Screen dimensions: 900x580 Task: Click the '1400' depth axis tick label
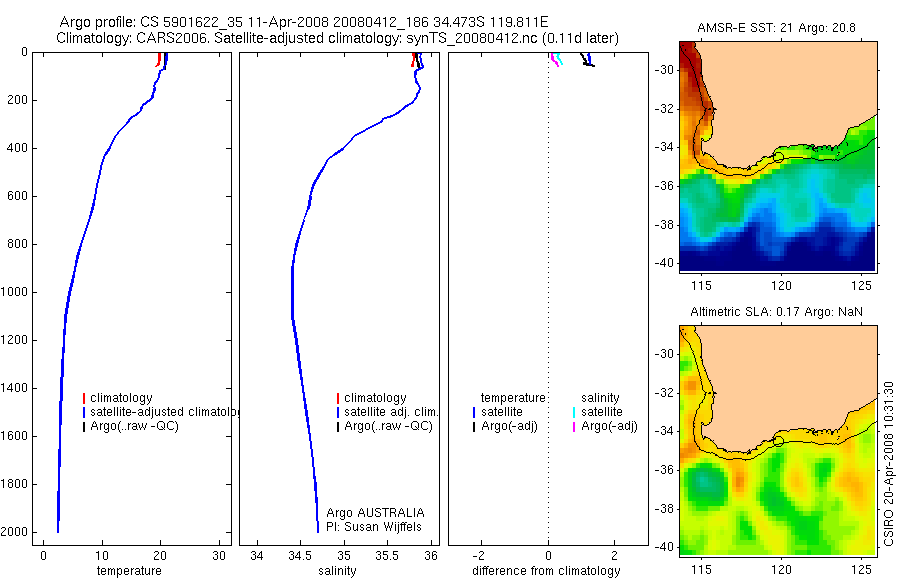point(14,388)
